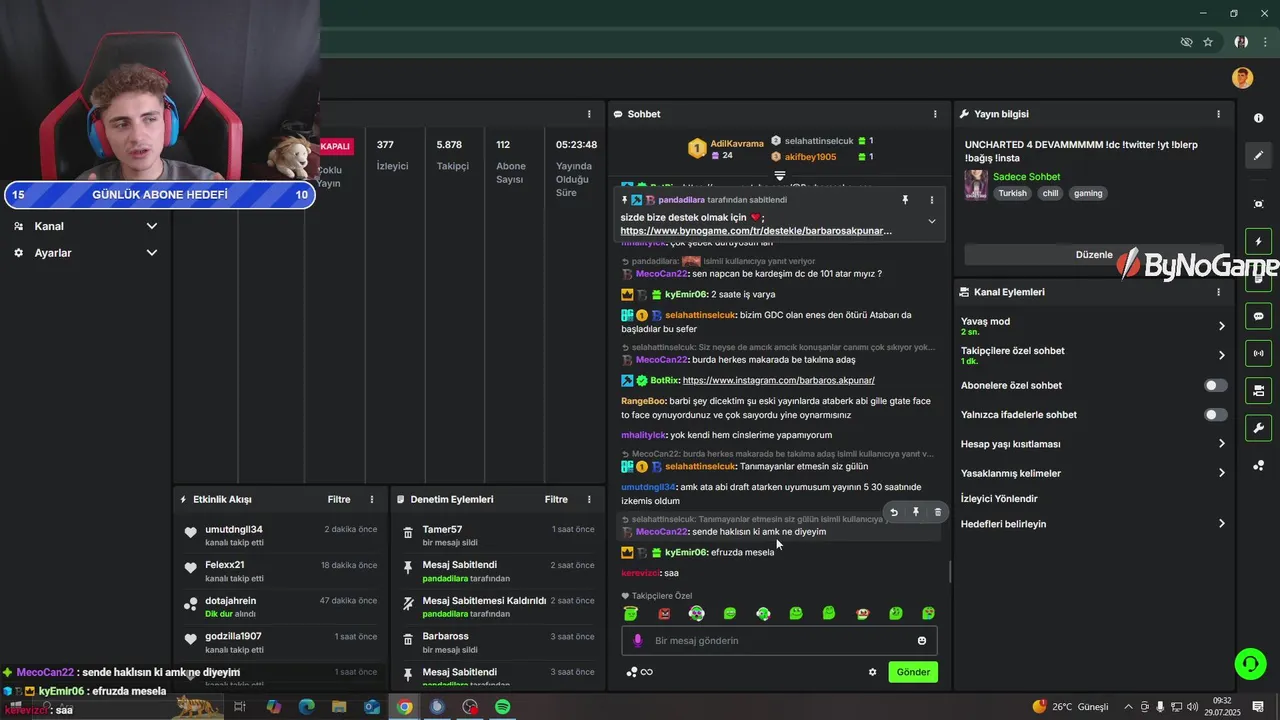Open the emoji picker in message box

pyautogui.click(x=922, y=641)
